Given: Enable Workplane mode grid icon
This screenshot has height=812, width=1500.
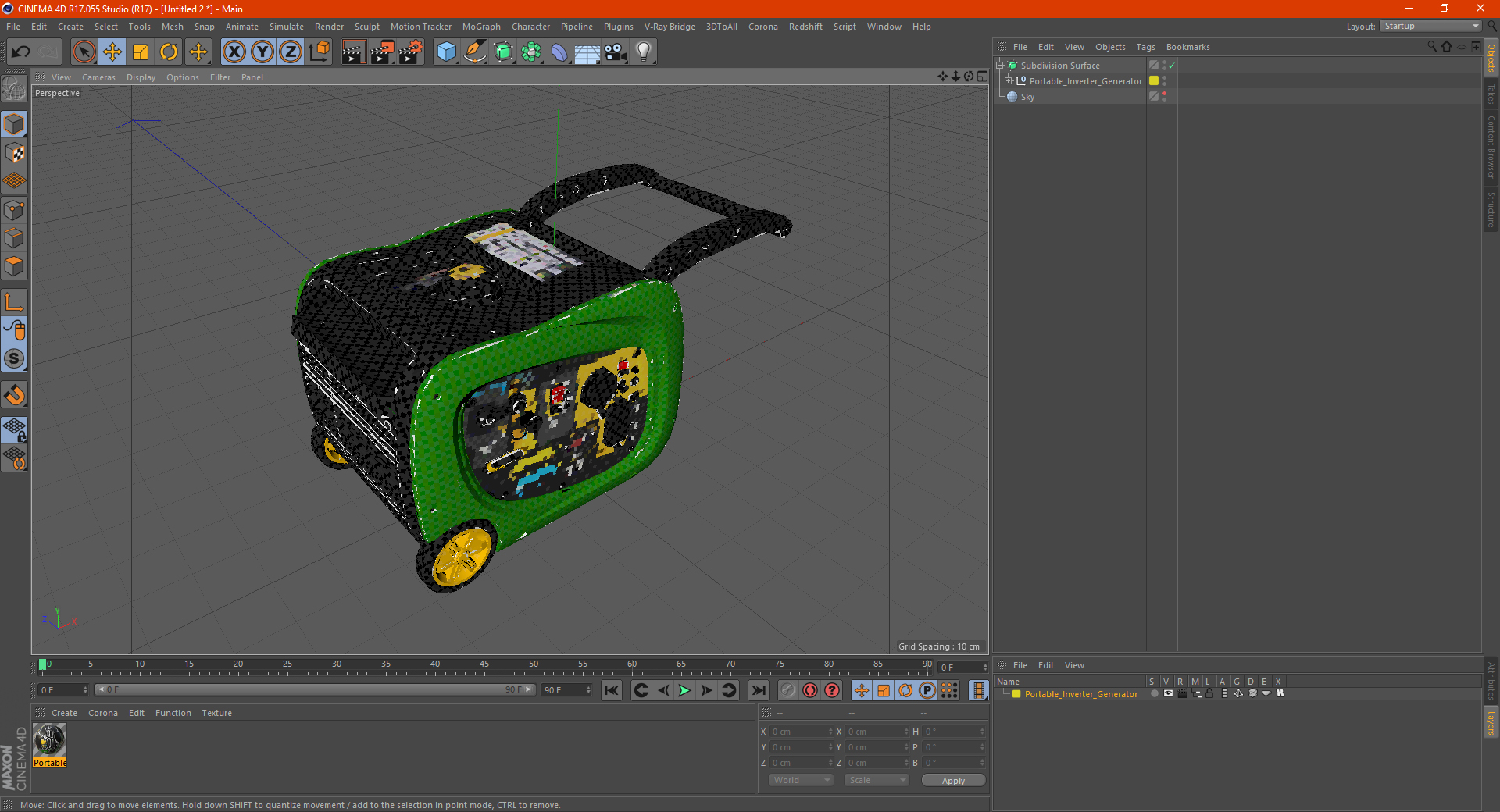Looking at the screenshot, I should (15, 181).
